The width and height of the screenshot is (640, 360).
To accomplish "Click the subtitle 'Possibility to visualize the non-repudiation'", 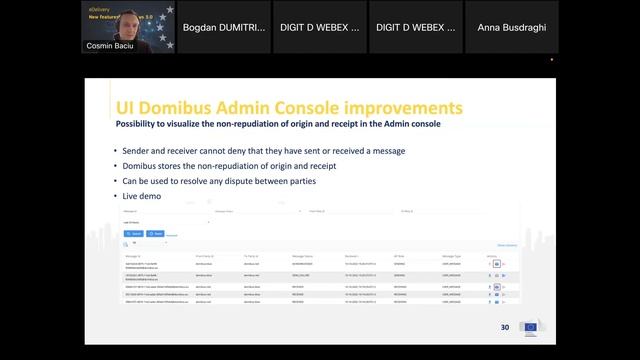I will click(x=278, y=124).
